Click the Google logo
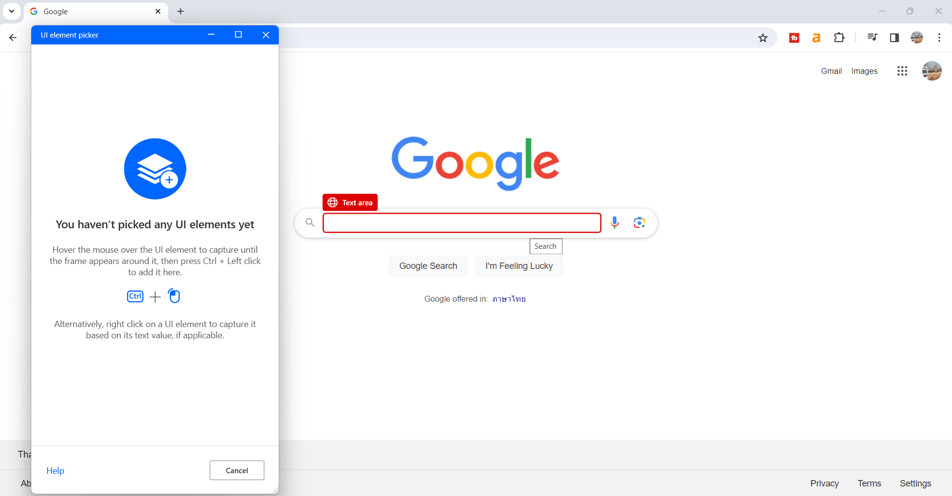 pyautogui.click(x=475, y=163)
